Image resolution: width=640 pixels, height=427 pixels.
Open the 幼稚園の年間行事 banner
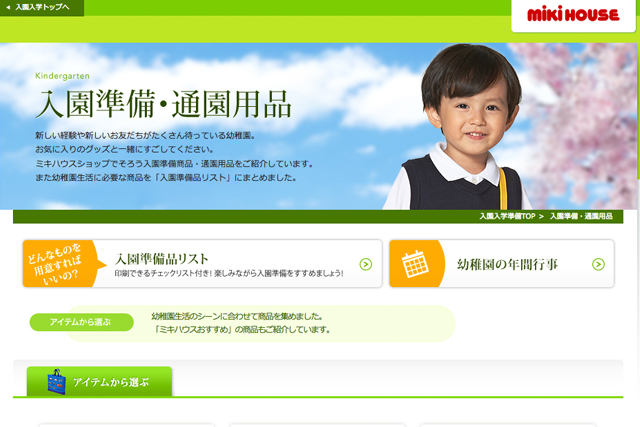[x=502, y=263]
